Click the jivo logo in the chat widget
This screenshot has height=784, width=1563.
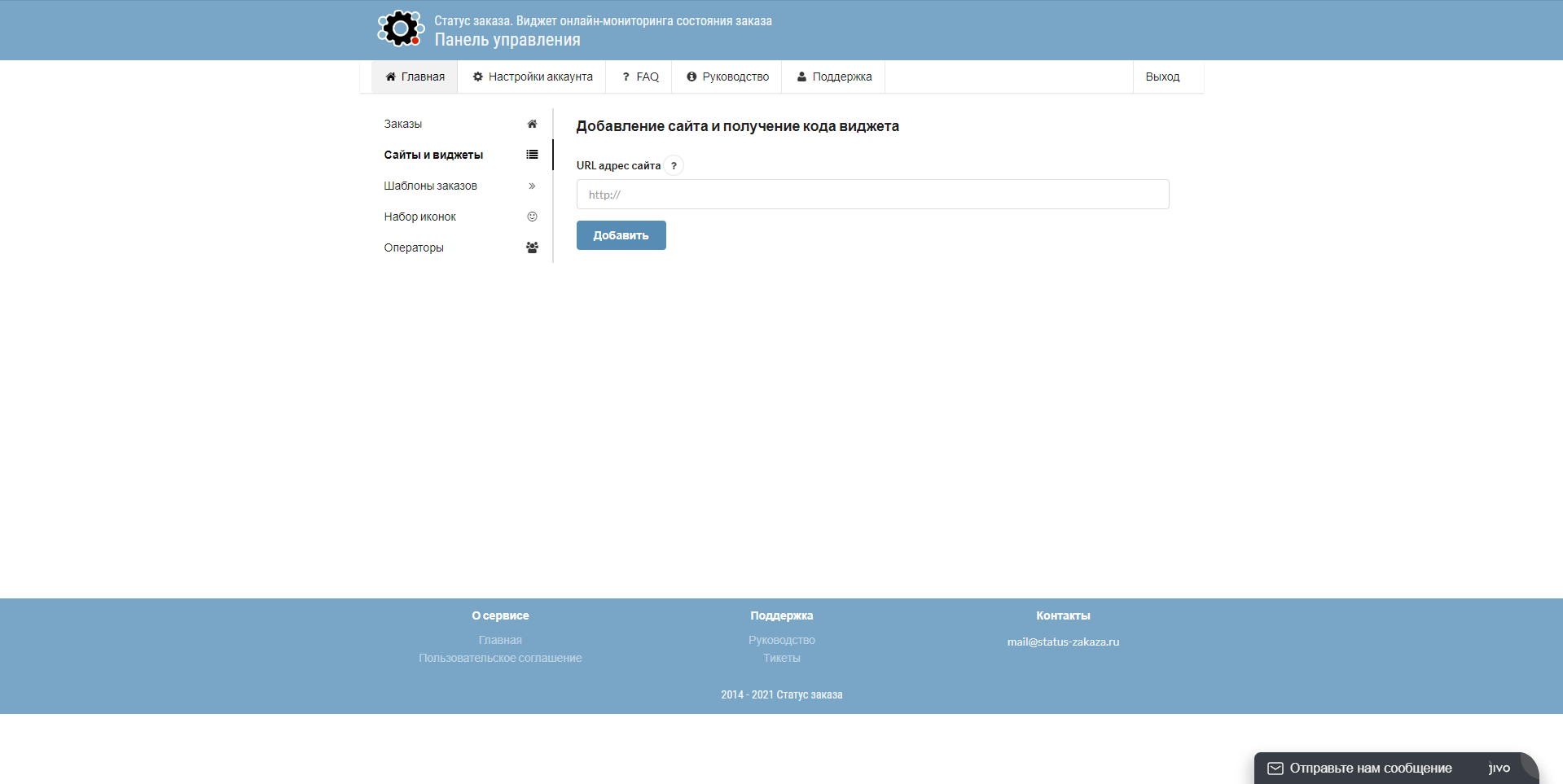1499,768
